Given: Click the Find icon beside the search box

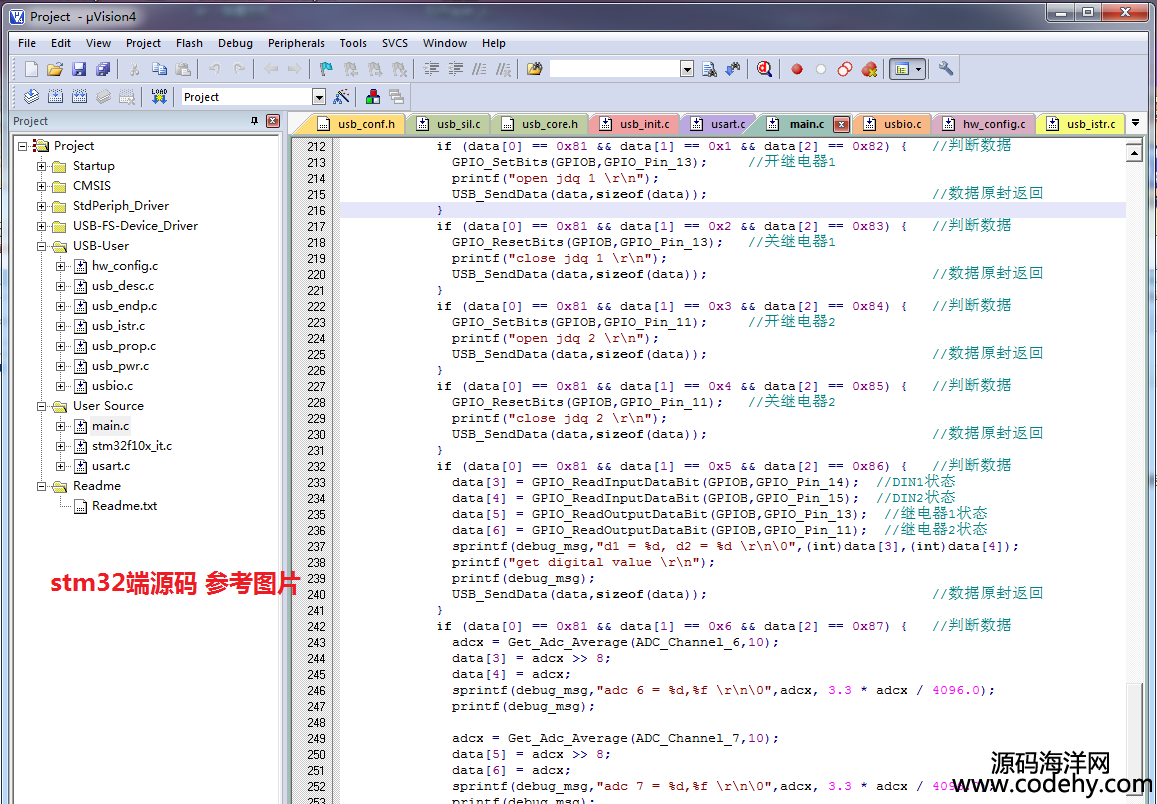Looking at the screenshot, I should coord(709,69).
